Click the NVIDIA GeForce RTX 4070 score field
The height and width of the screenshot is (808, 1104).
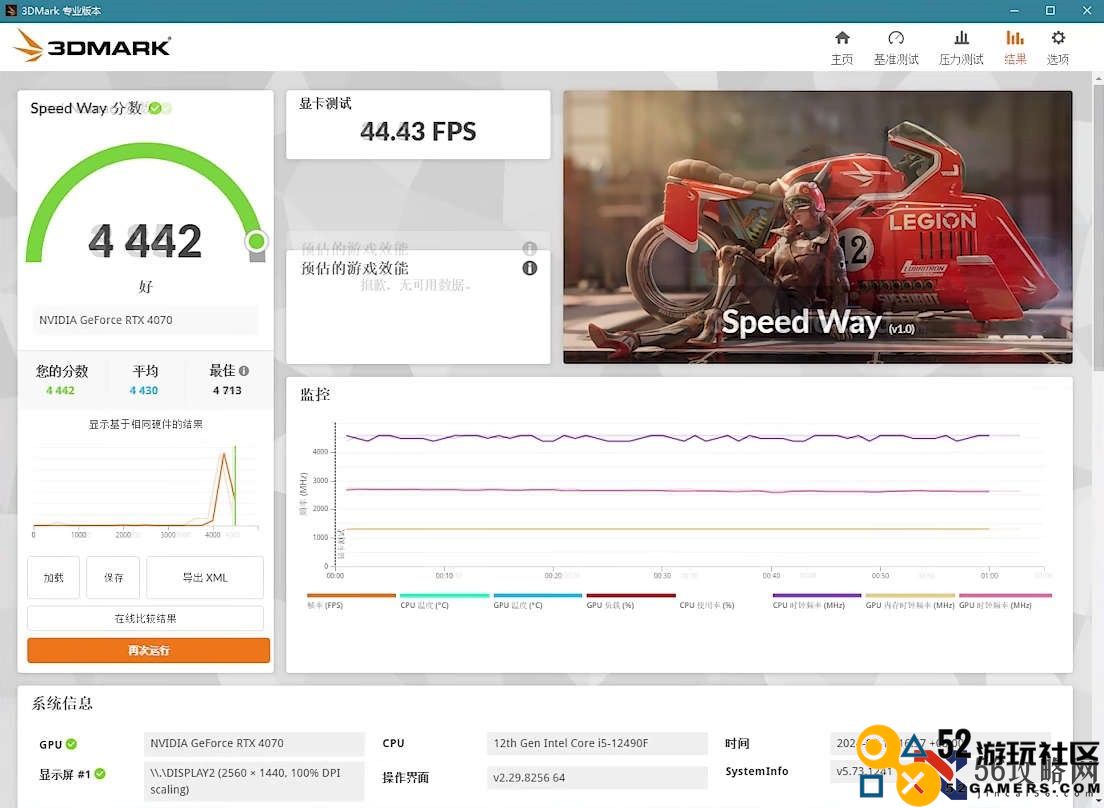click(x=144, y=320)
